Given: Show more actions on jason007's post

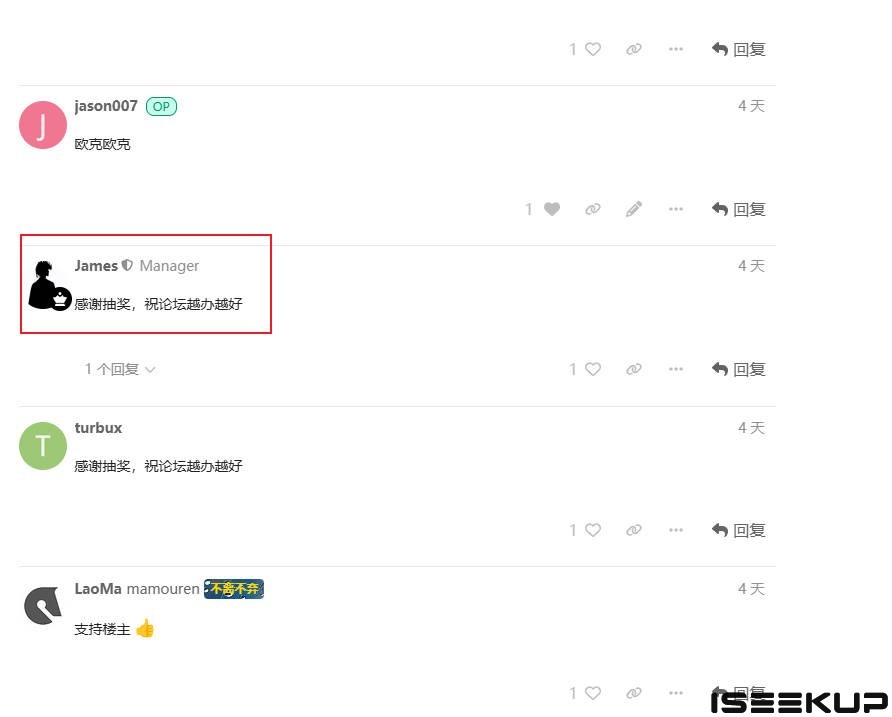Looking at the screenshot, I should tap(676, 209).
